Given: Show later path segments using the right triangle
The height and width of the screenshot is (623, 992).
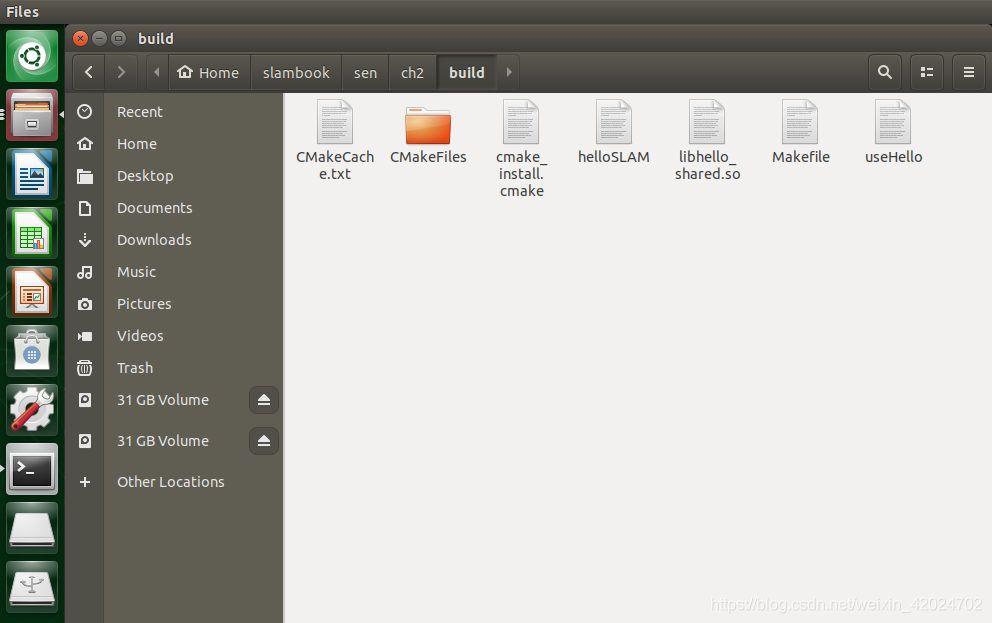Looking at the screenshot, I should 509,73.
